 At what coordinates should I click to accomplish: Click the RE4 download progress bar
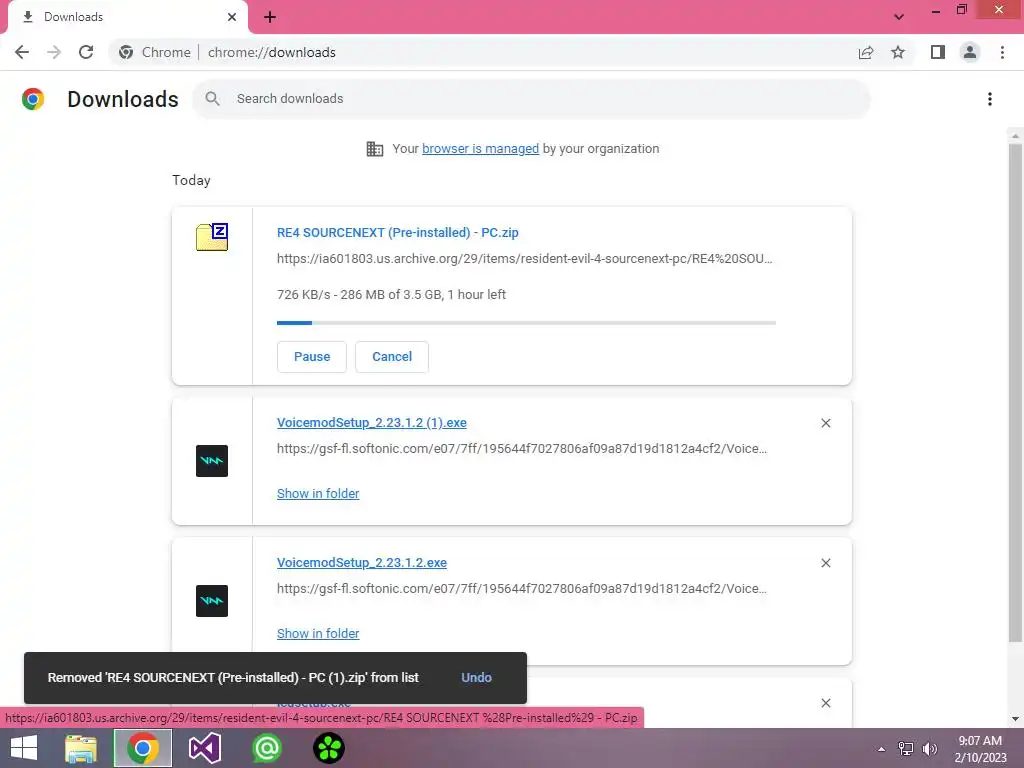click(526, 323)
